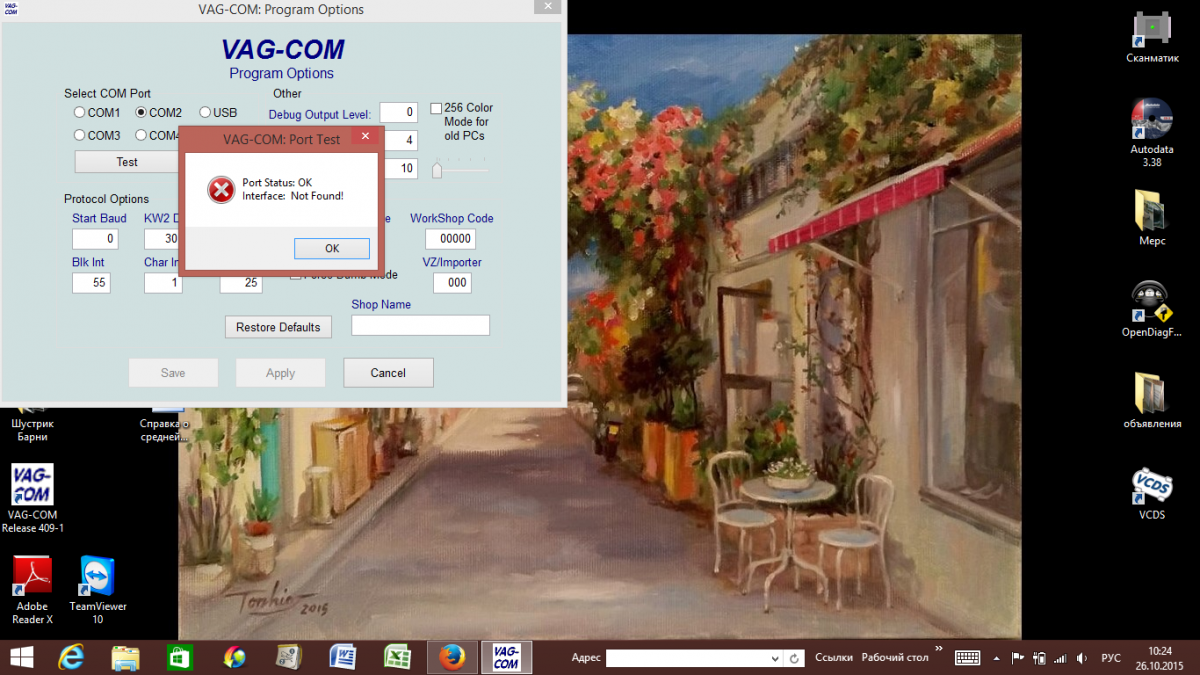Open the Windows Start button
1200x675 pixels.
pyautogui.click(x=20, y=657)
